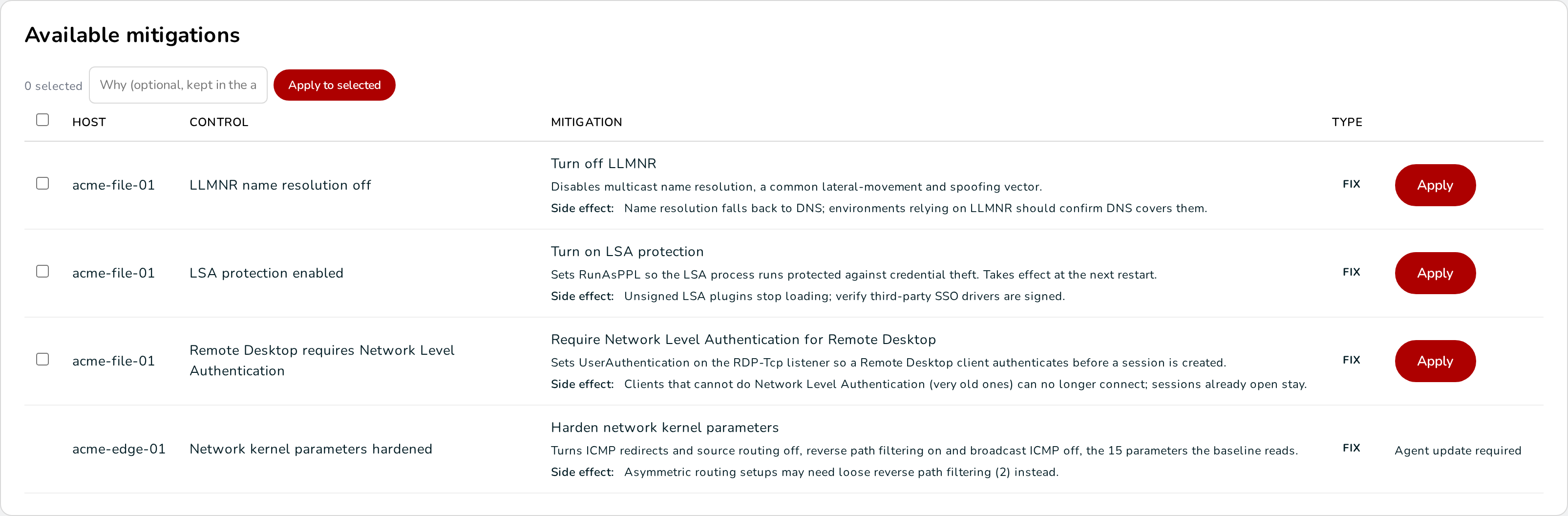Click the LLMNR name resolution off control

[280, 185]
